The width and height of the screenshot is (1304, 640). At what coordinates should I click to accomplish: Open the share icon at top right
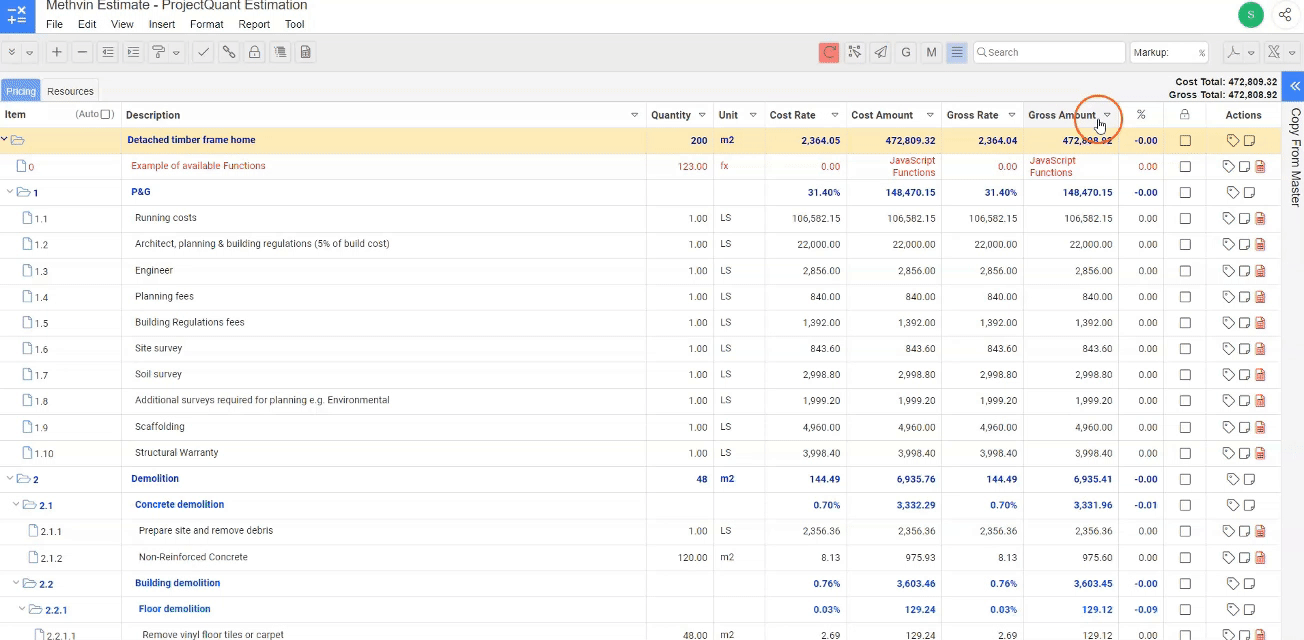coord(1284,15)
